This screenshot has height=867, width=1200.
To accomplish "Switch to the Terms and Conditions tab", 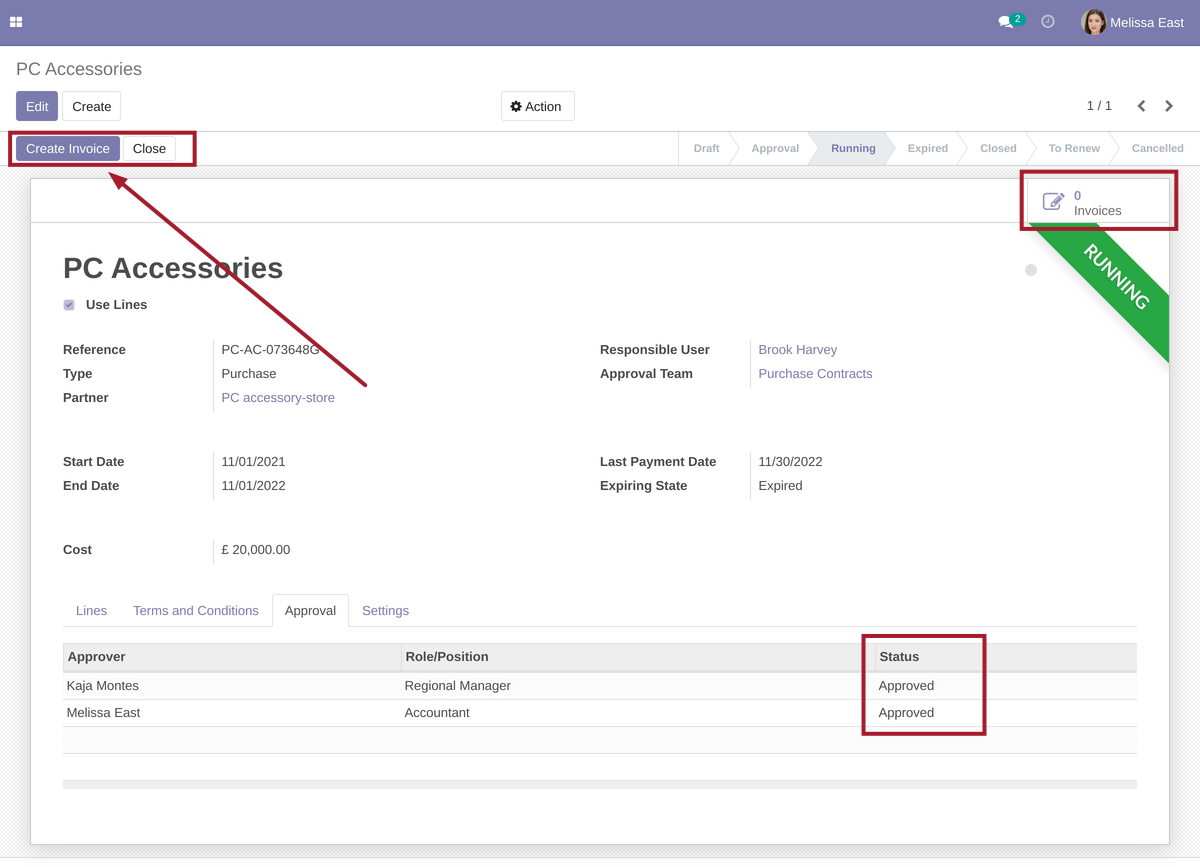I will 195,611.
